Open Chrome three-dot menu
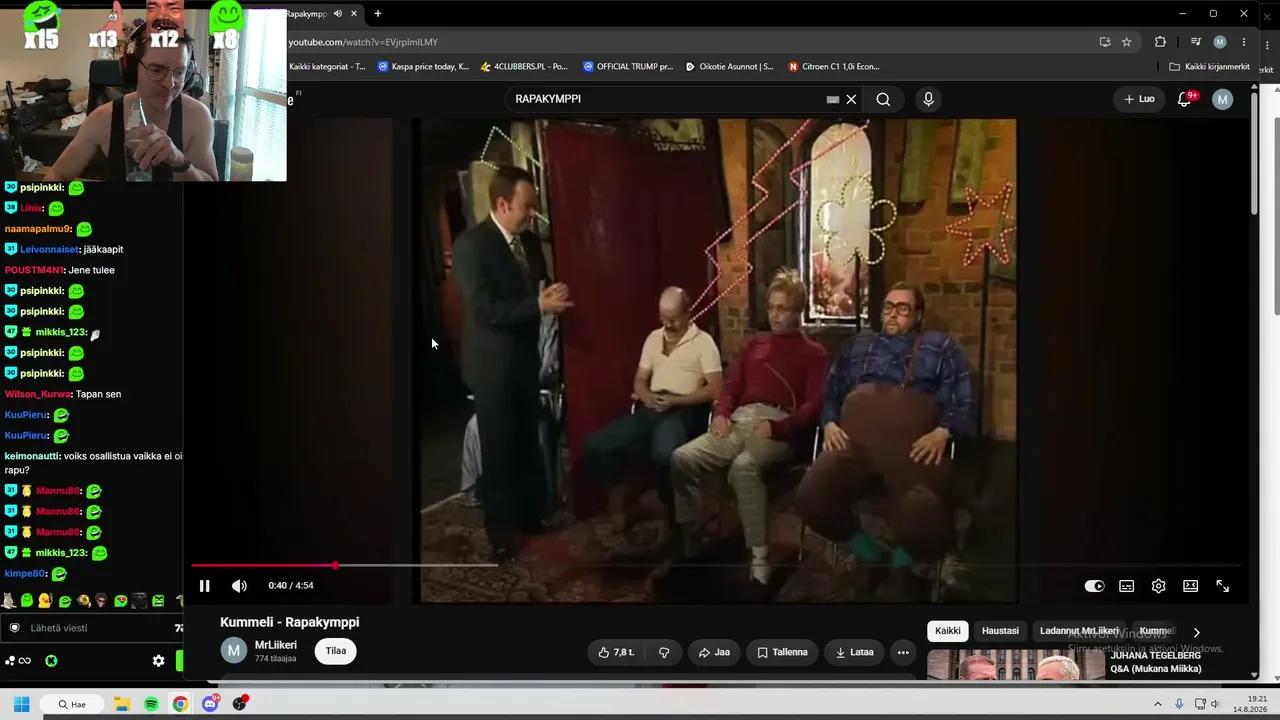1280x720 pixels. tap(1244, 42)
